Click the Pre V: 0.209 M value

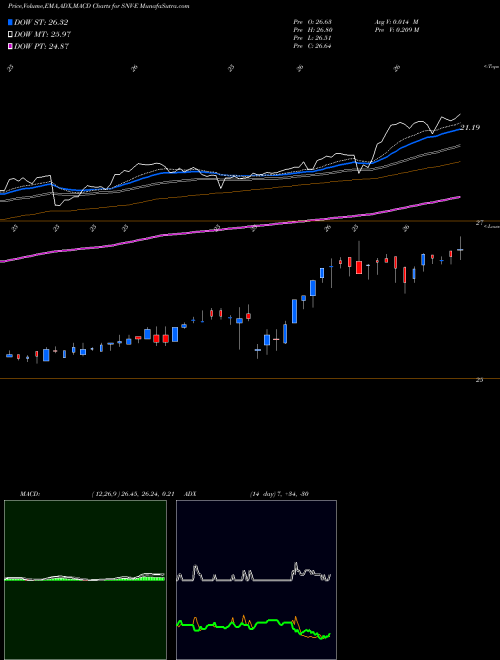396,30
